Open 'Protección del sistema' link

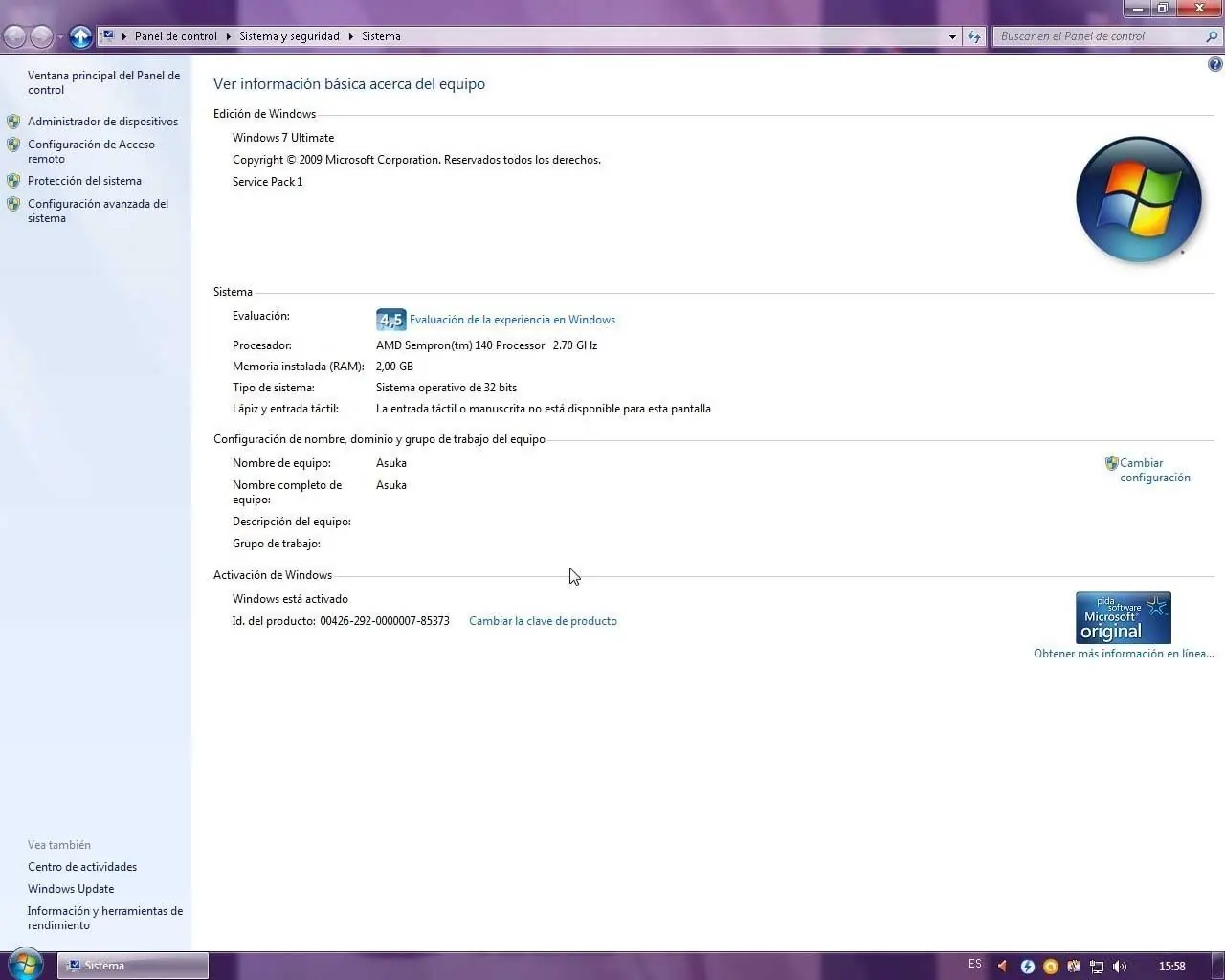[x=84, y=181]
